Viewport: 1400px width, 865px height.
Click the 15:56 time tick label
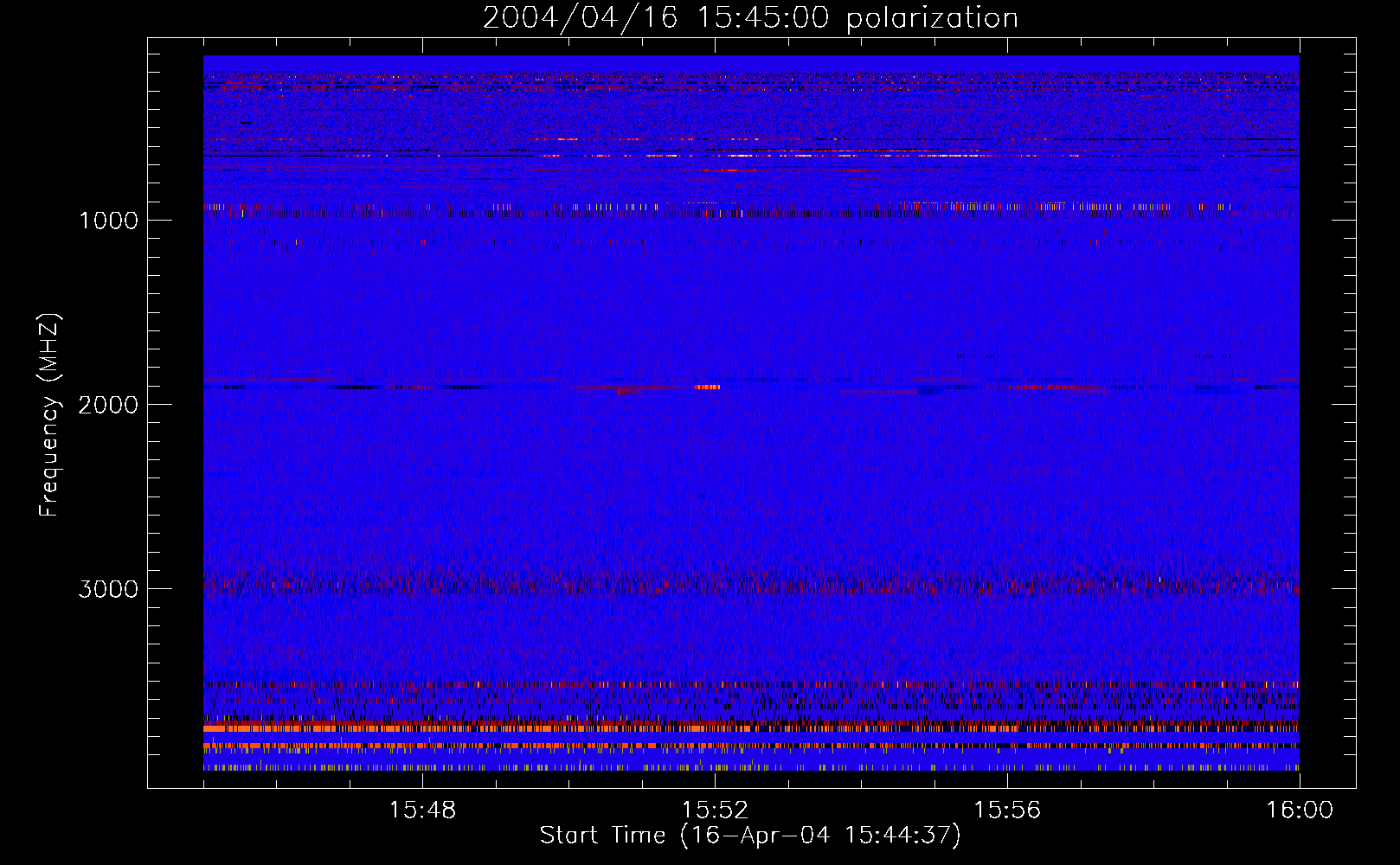(1007, 811)
